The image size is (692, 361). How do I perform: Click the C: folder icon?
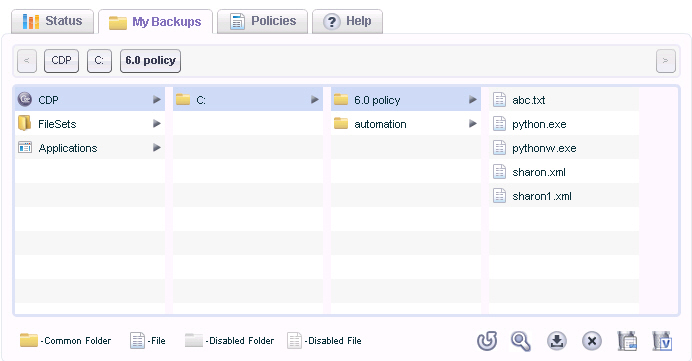183,99
